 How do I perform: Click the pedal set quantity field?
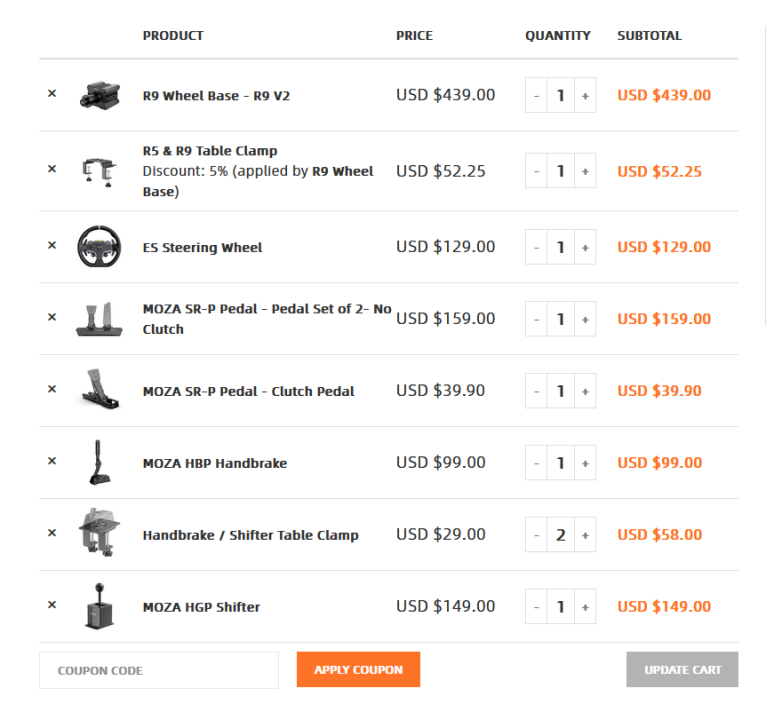click(x=561, y=319)
